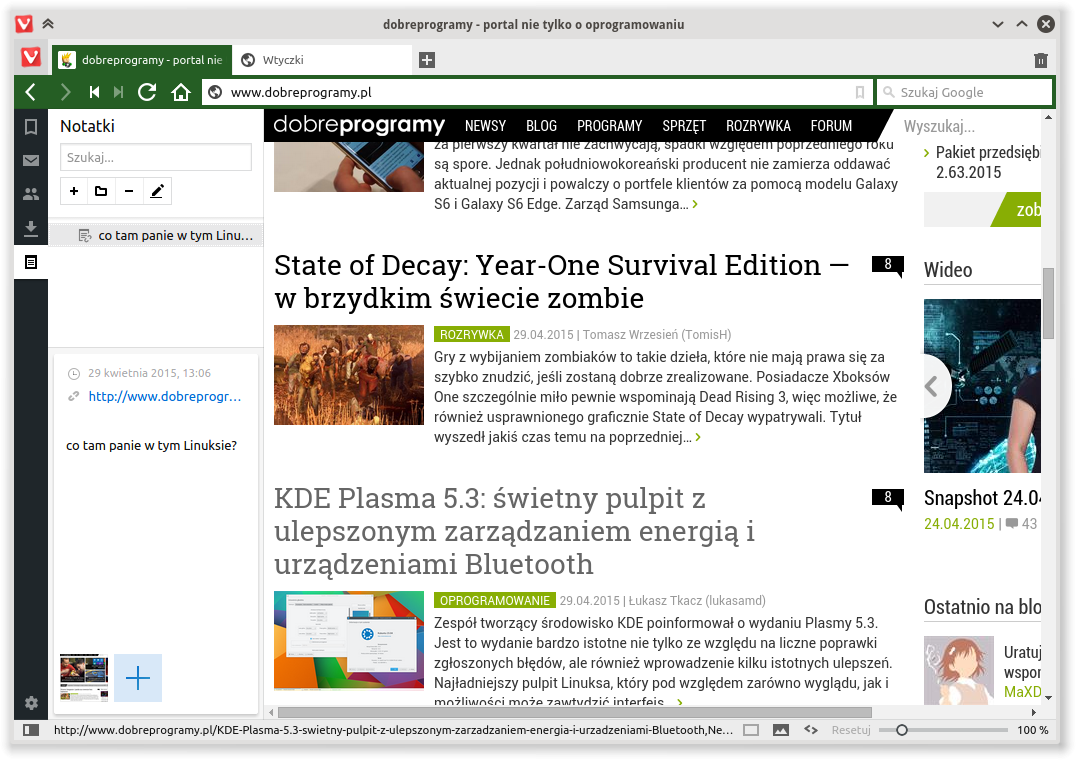Go to the home page

pos(181,92)
